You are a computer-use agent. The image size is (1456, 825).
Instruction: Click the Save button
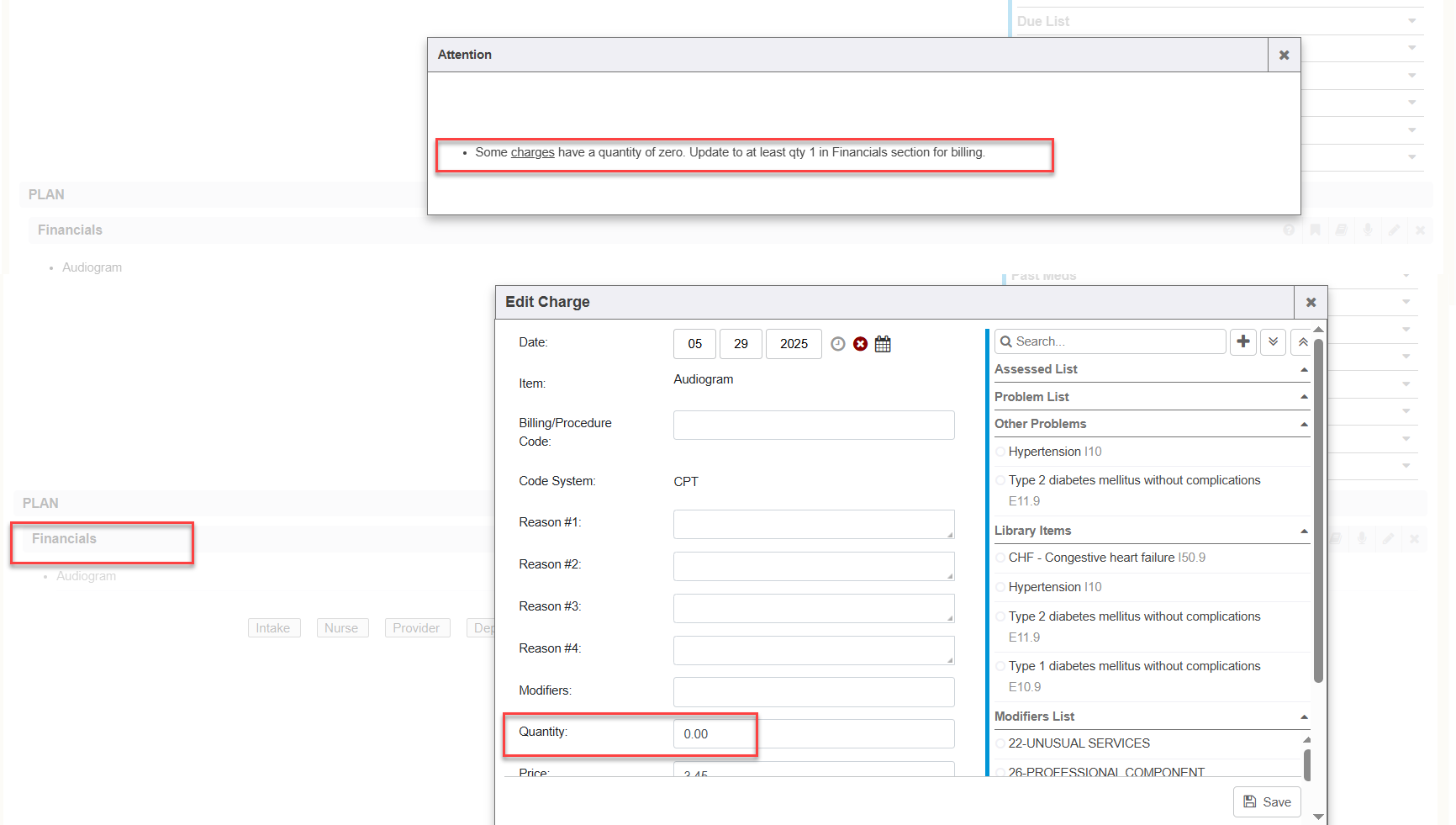(x=1267, y=802)
